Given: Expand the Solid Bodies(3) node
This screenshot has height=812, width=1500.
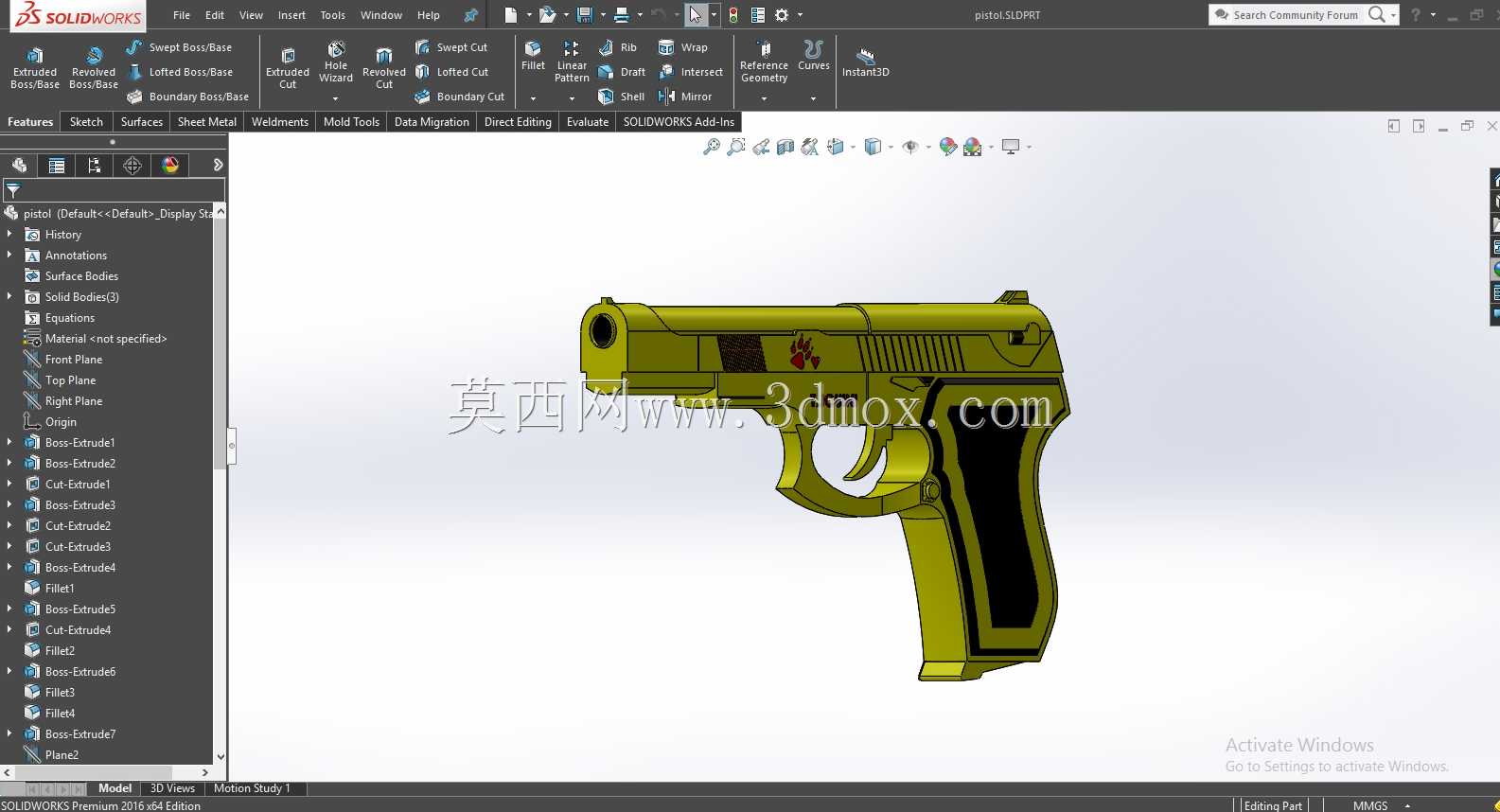Looking at the screenshot, I should [9, 296].
